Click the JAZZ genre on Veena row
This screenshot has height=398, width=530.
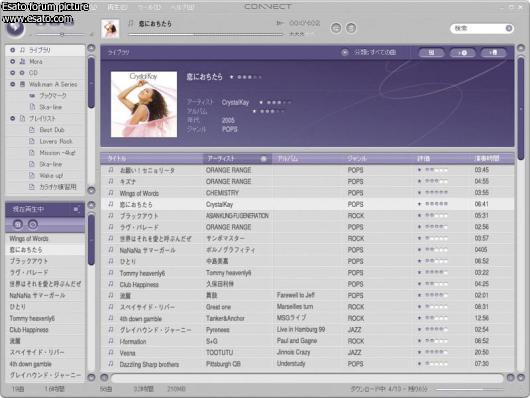[x=354, y=353]
